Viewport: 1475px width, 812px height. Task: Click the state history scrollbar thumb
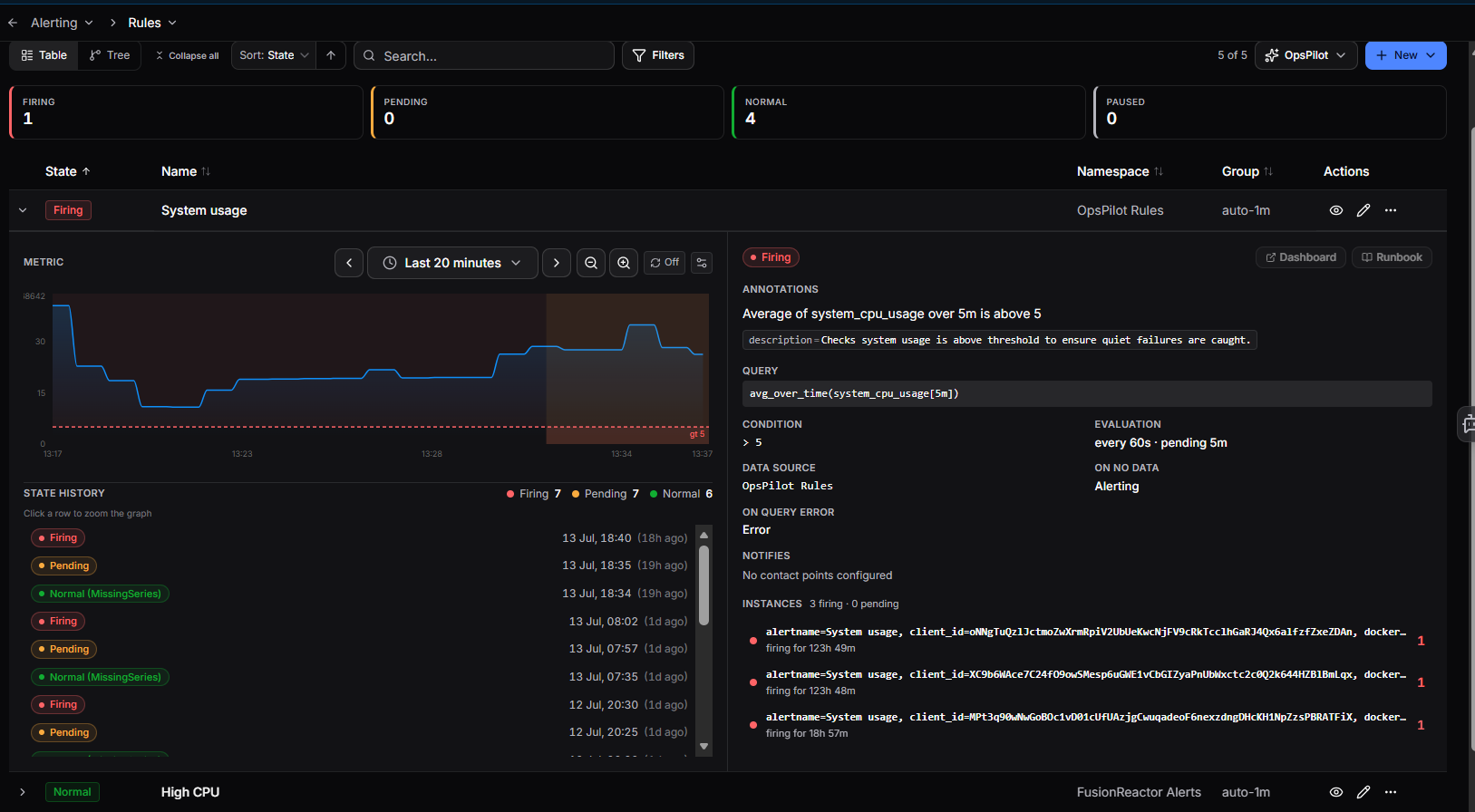point(704,585)
